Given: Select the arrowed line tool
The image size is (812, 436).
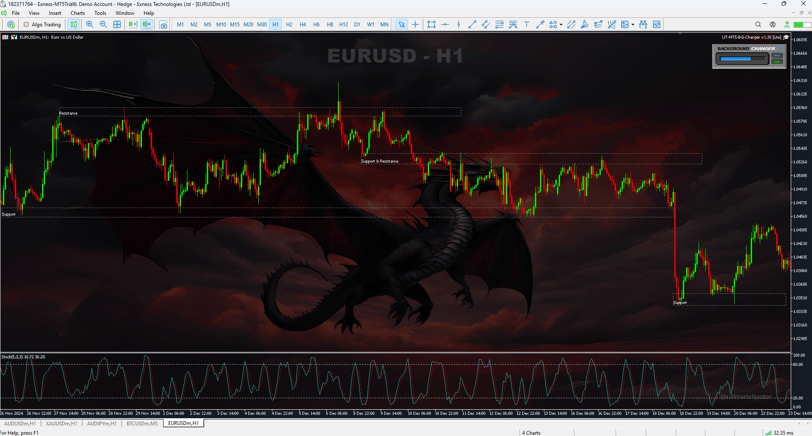Looking at the screenshot, I should 540,24.
